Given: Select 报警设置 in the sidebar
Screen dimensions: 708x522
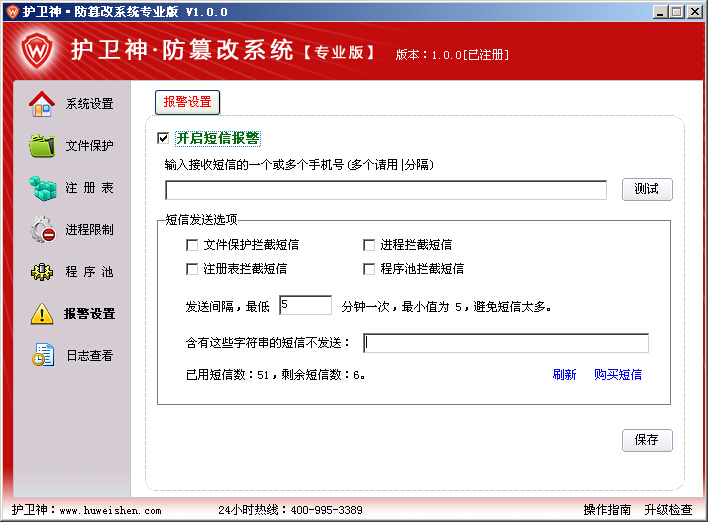Looking at the screenshot, I should tap(89, 313).
